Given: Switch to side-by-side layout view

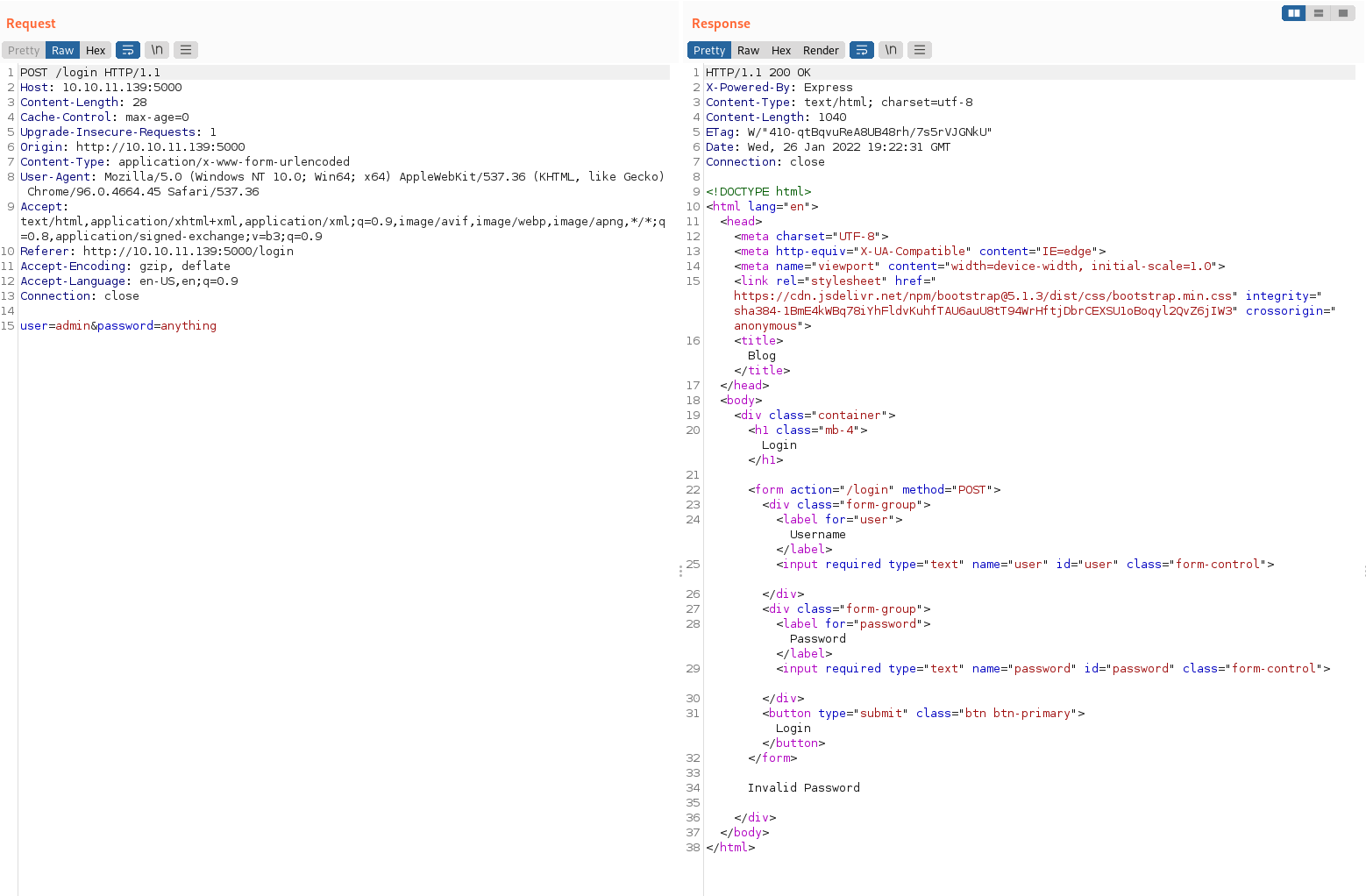Looking at the screenshot, I should pyautogui.click(x=1293, y=13).
